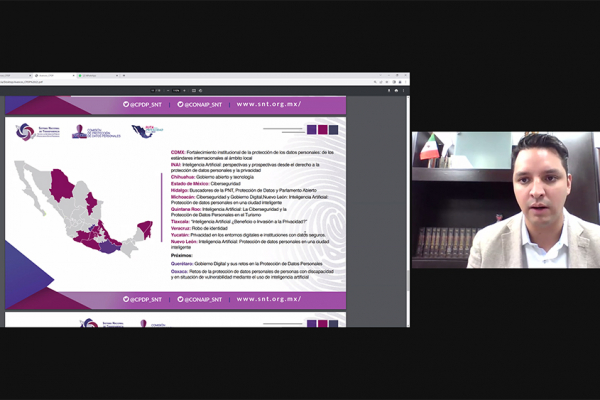
Task: Click the PDF viewer vertical scrollbar thumb
Action: coord(408,281)
